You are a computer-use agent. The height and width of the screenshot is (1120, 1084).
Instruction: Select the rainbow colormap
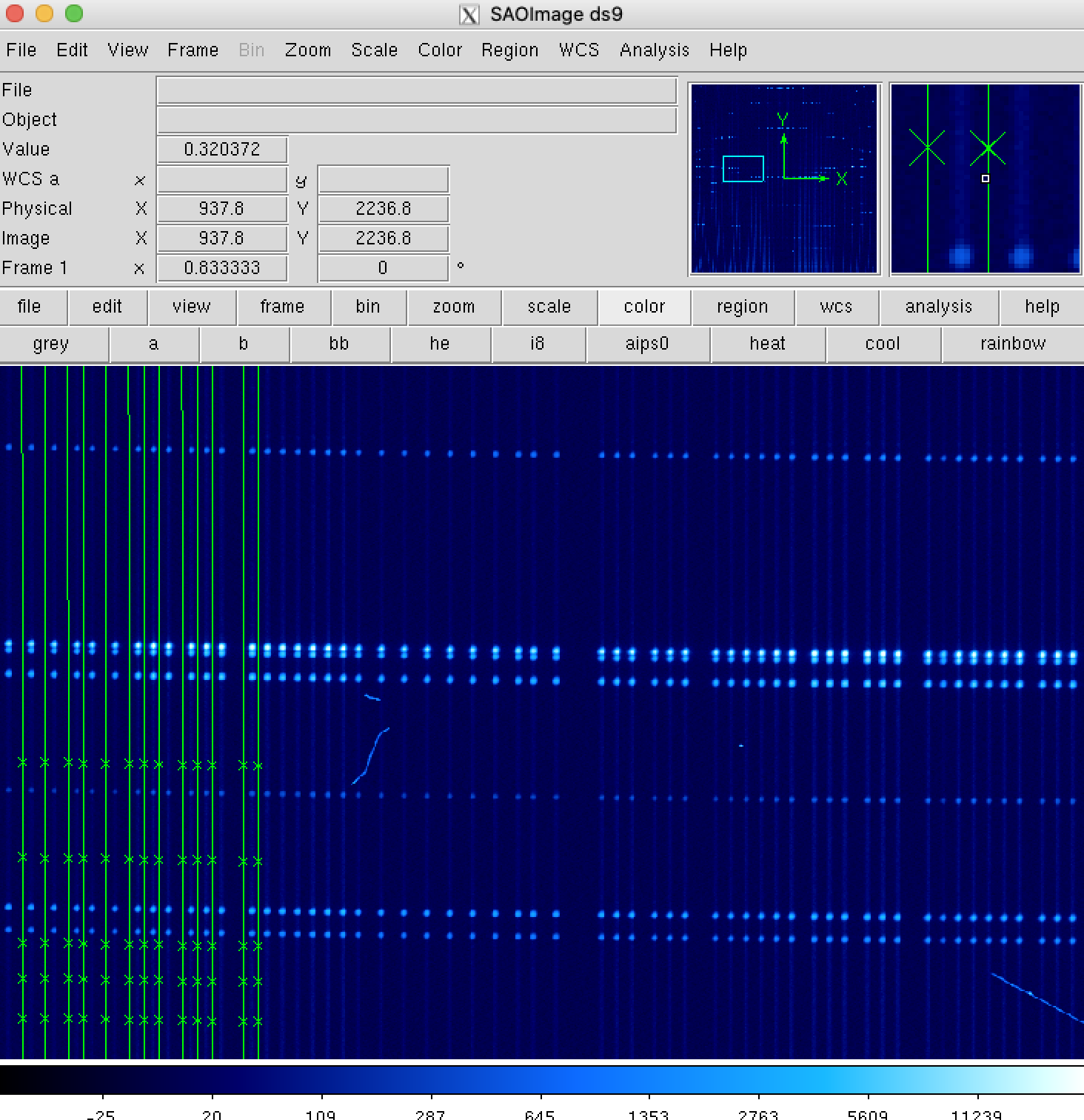point(1012,344)
